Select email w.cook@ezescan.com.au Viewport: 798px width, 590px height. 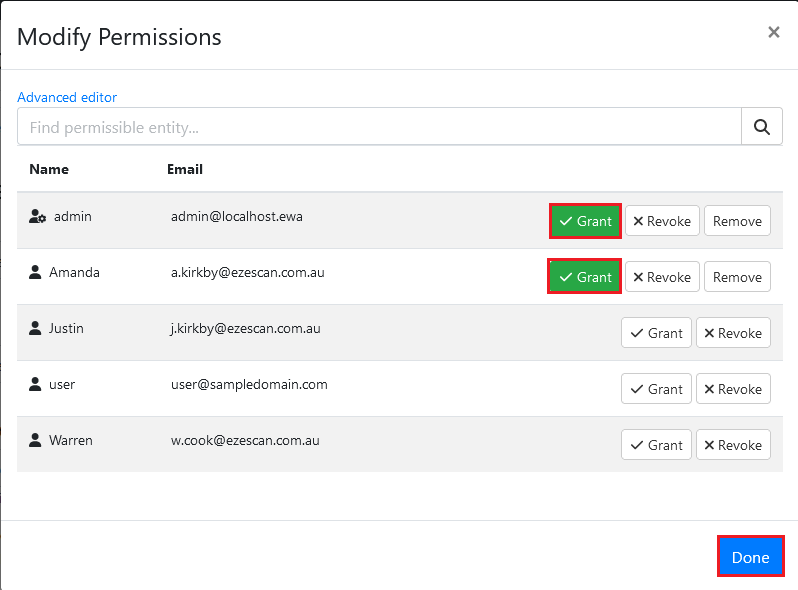click(x=245, y=441)
